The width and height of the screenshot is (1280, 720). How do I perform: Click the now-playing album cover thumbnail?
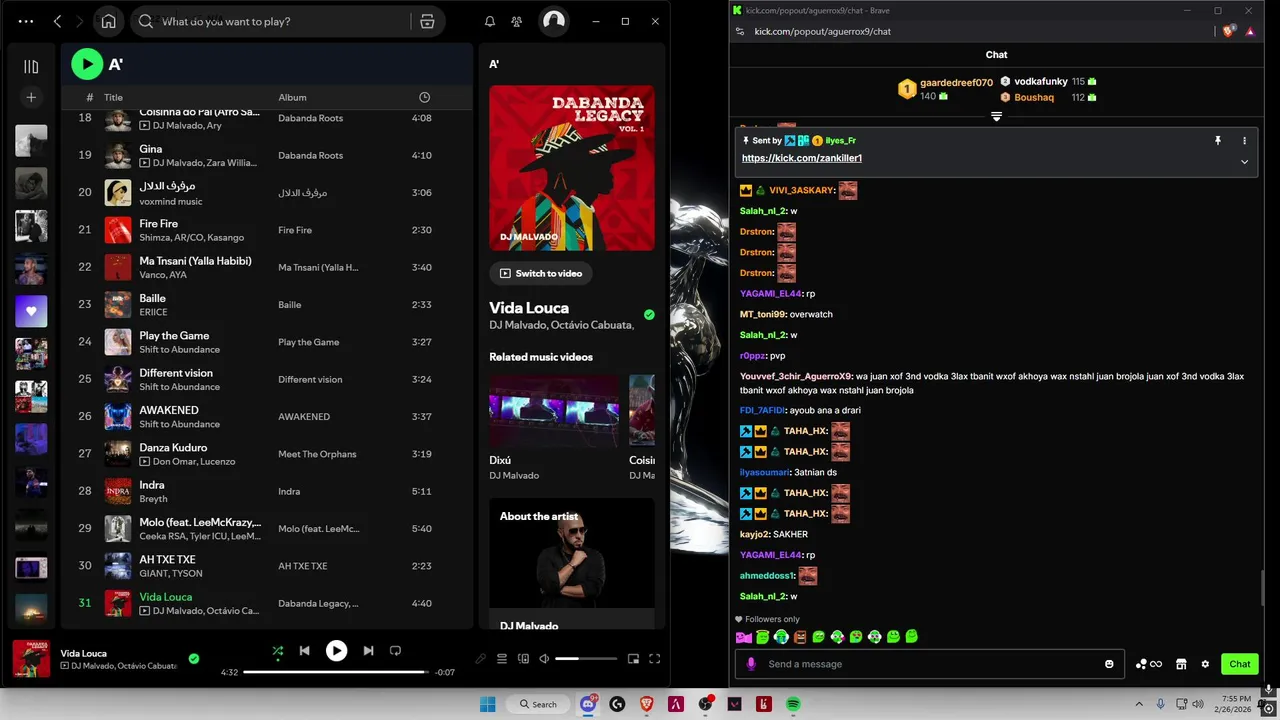coord(31,658)
